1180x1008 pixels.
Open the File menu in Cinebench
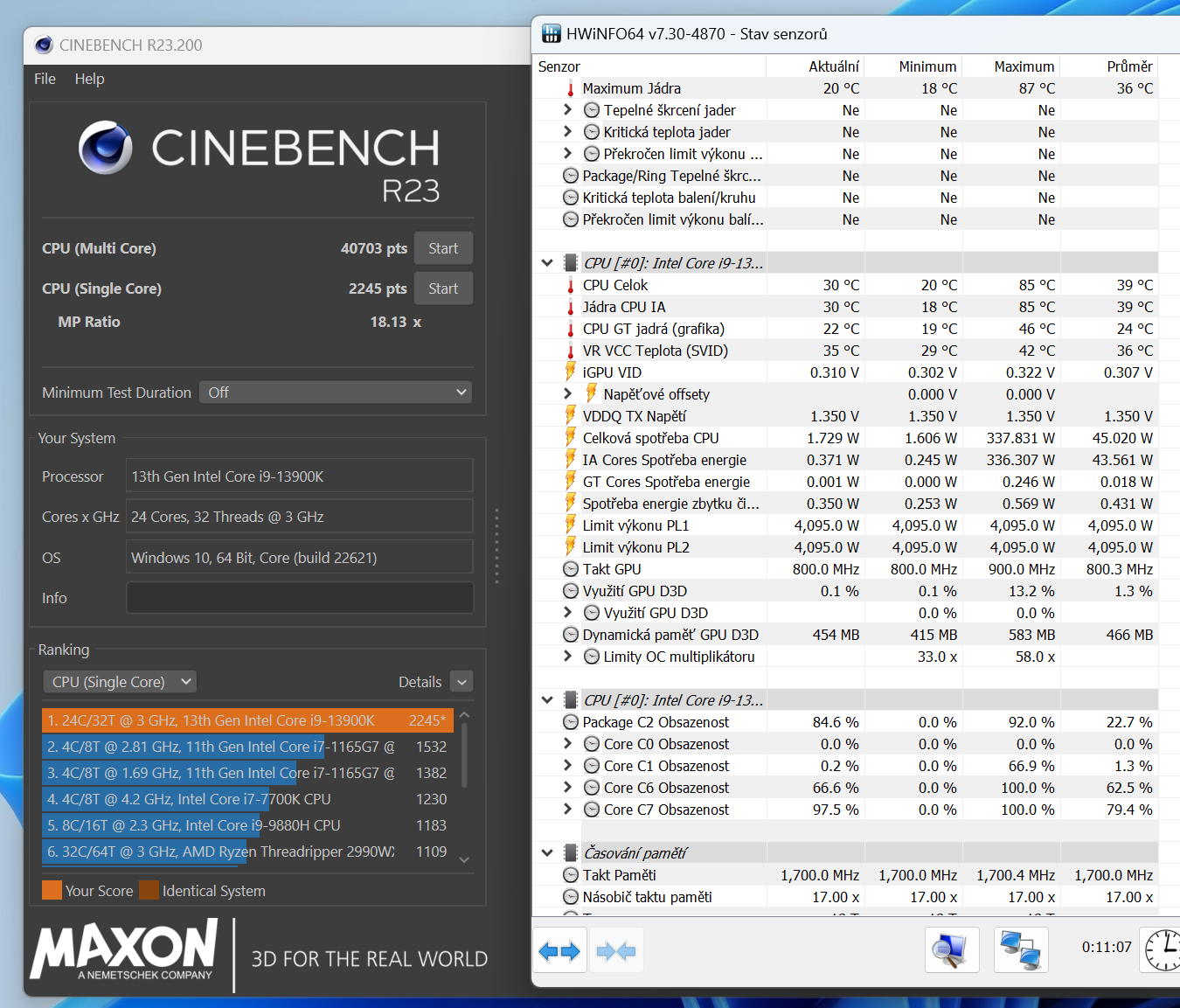45,79
